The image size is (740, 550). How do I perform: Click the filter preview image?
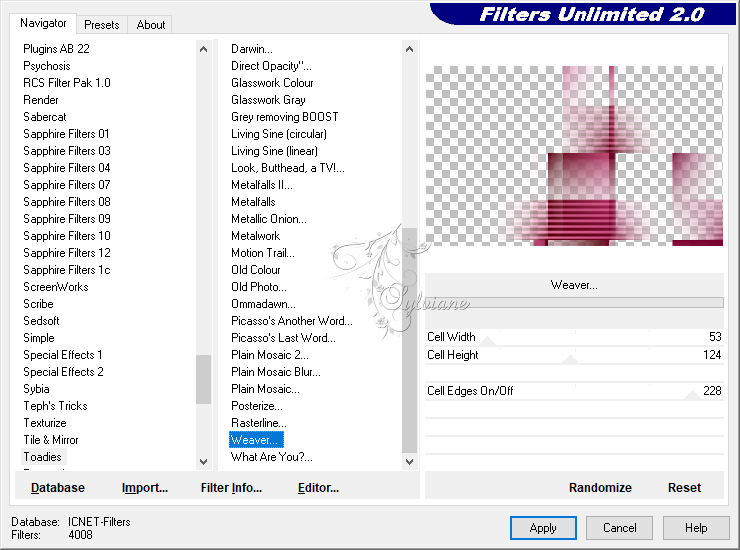click(574, 156)
